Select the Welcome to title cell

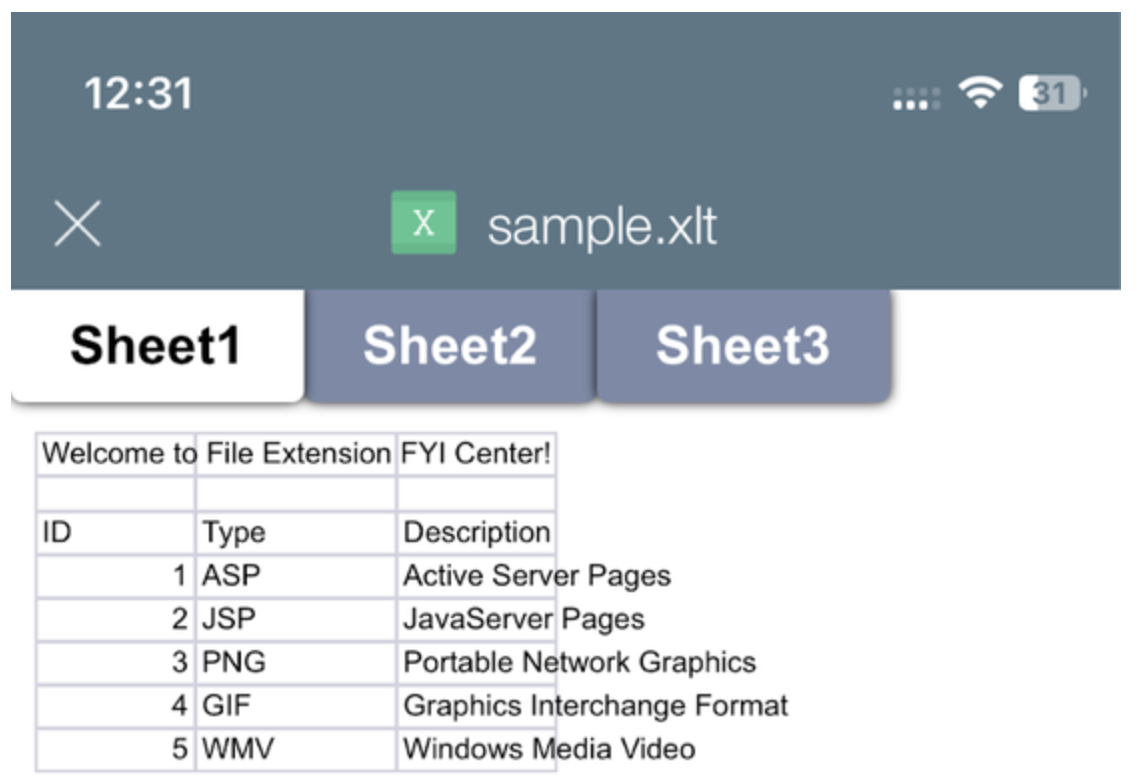point(118,455)
